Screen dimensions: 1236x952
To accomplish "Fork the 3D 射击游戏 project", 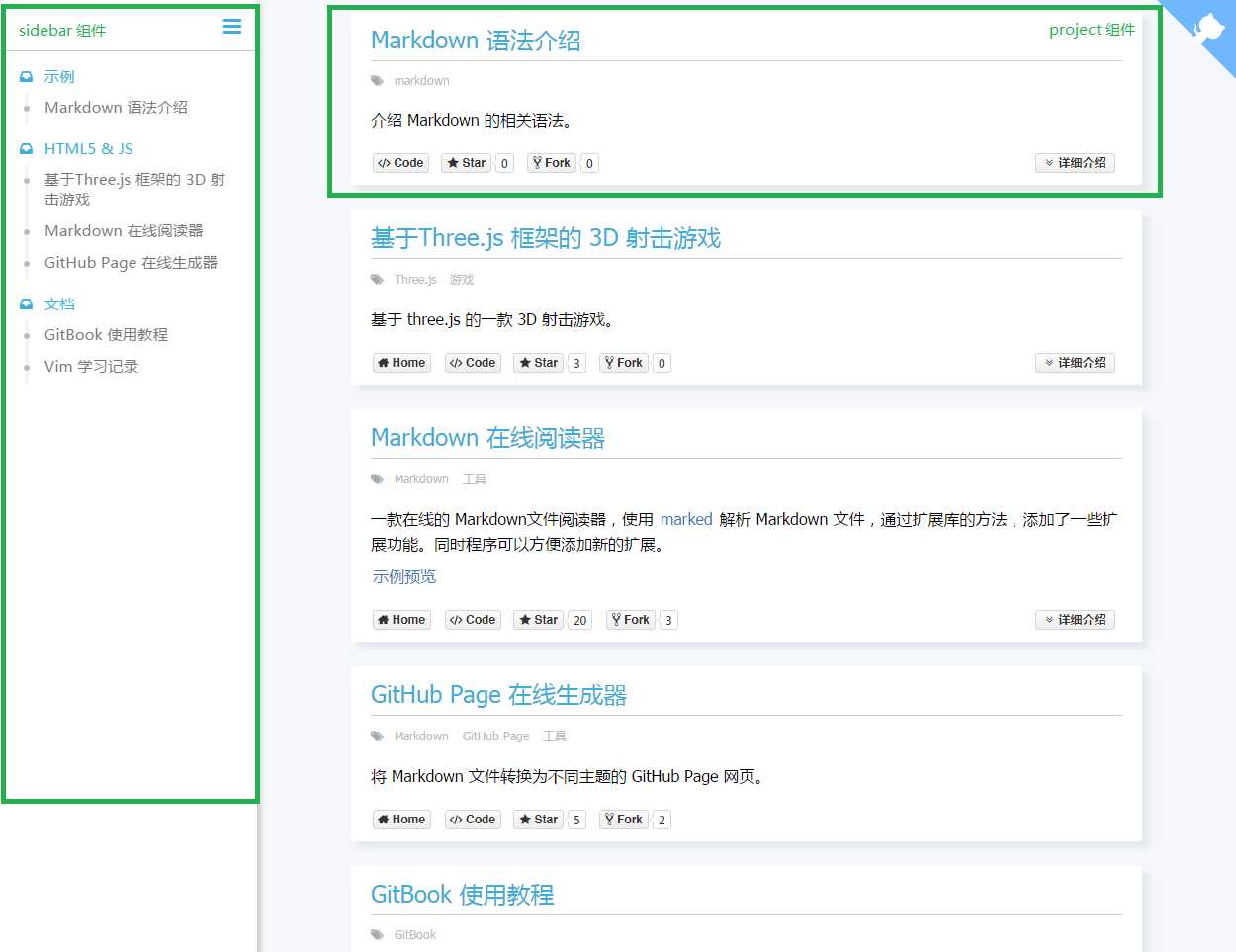I will 624,363.
